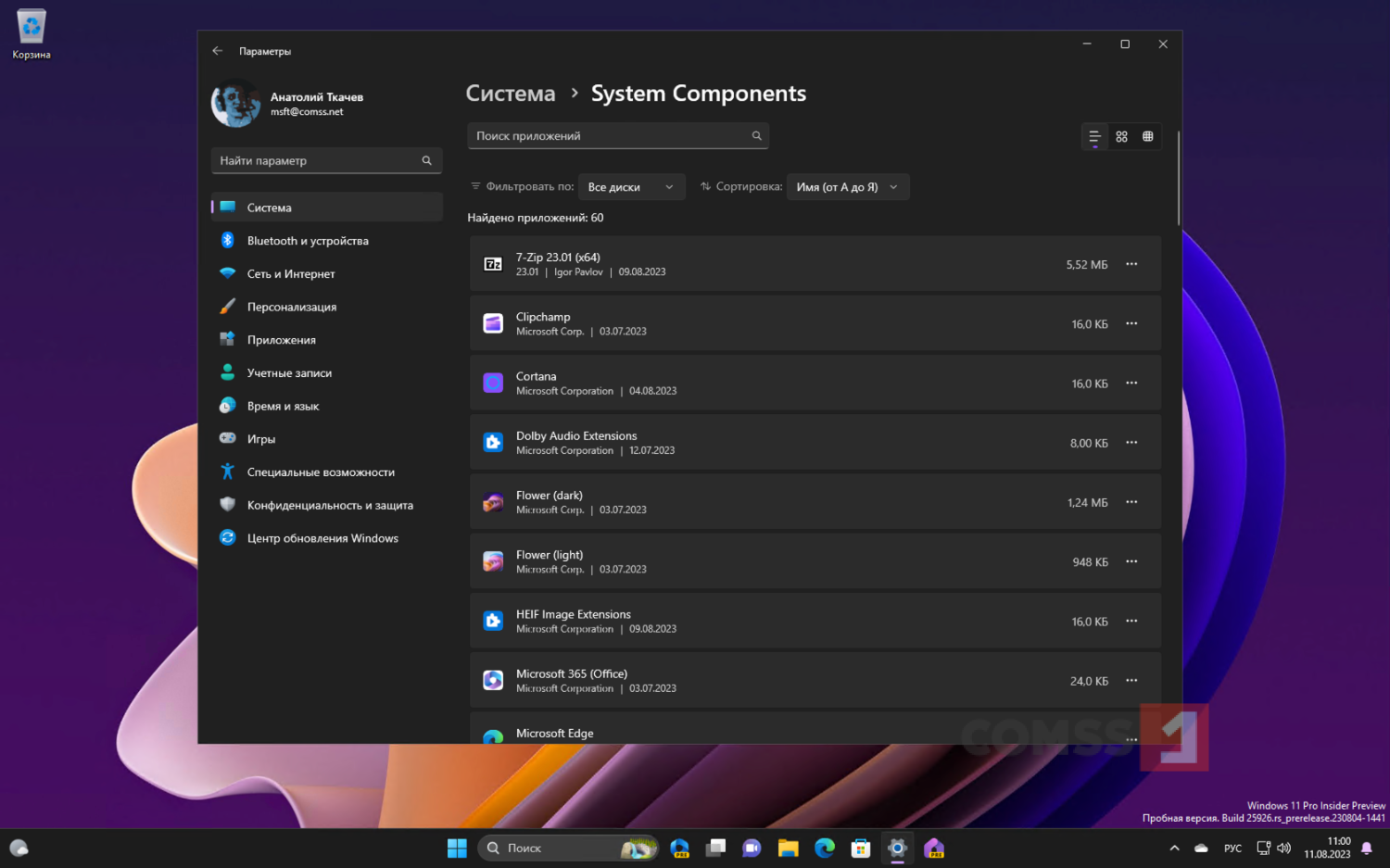1390x868 pixels.
Task: Switch to list view layout icon
Action: pos(1094,137)
